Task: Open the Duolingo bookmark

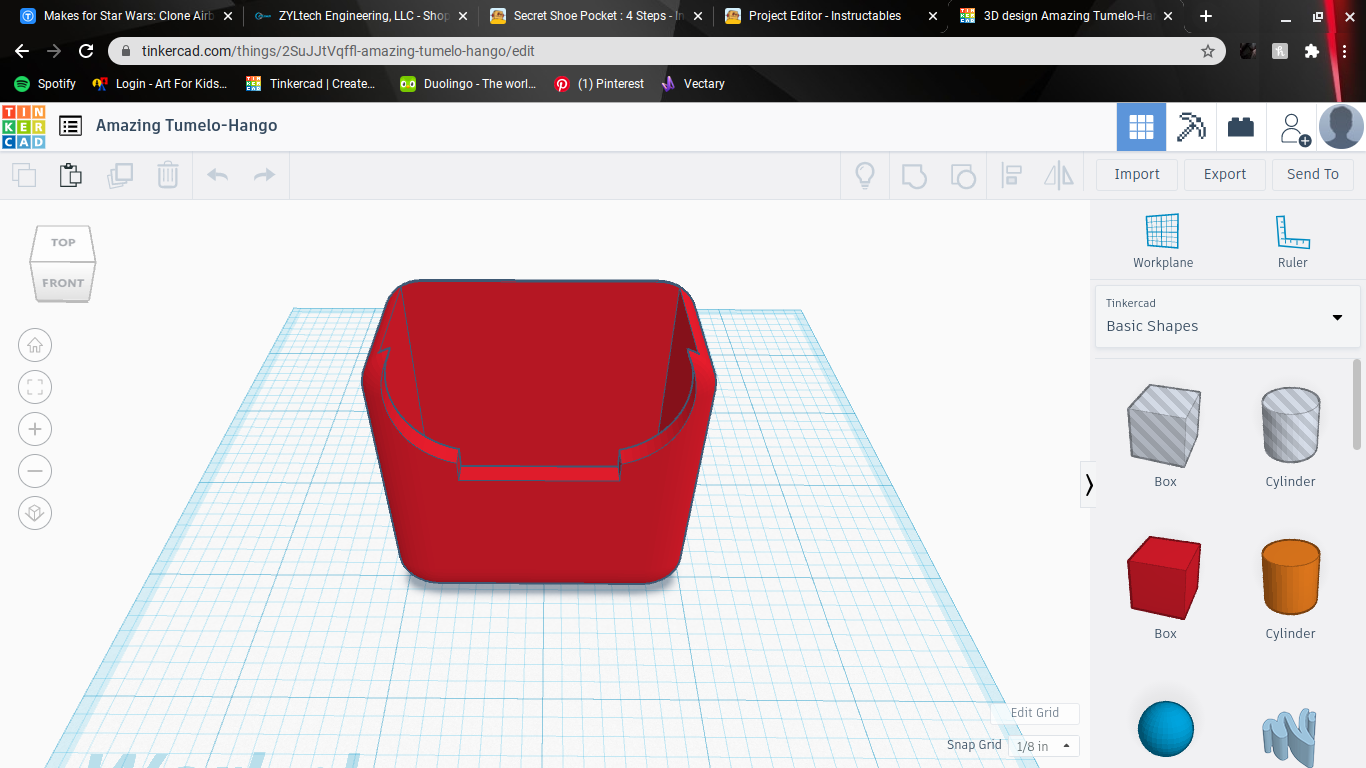Action: coord(468,84)
